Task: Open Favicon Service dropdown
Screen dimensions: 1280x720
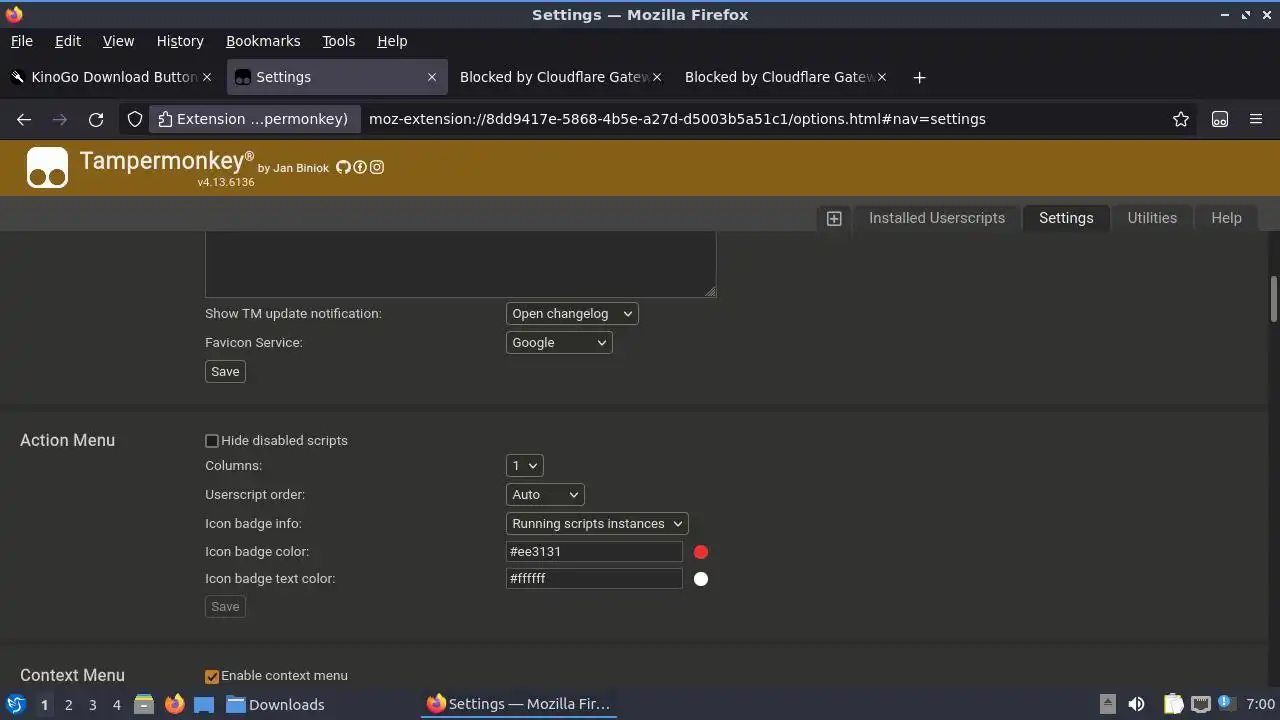Action: [x=559, y=343]
